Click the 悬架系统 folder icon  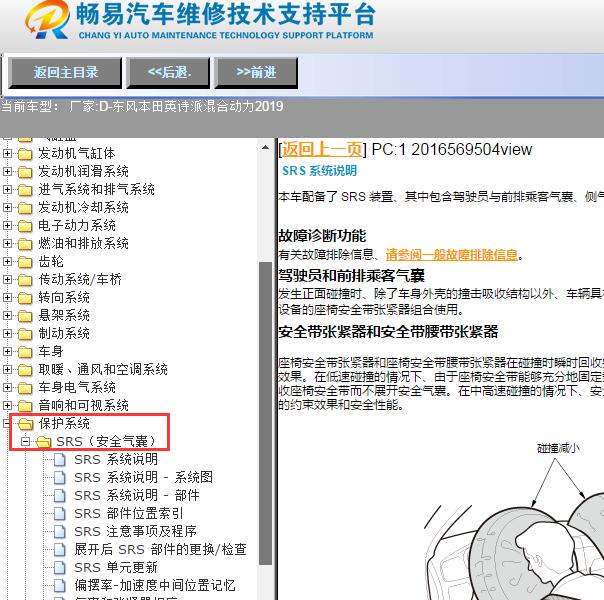tap(25, 316)
